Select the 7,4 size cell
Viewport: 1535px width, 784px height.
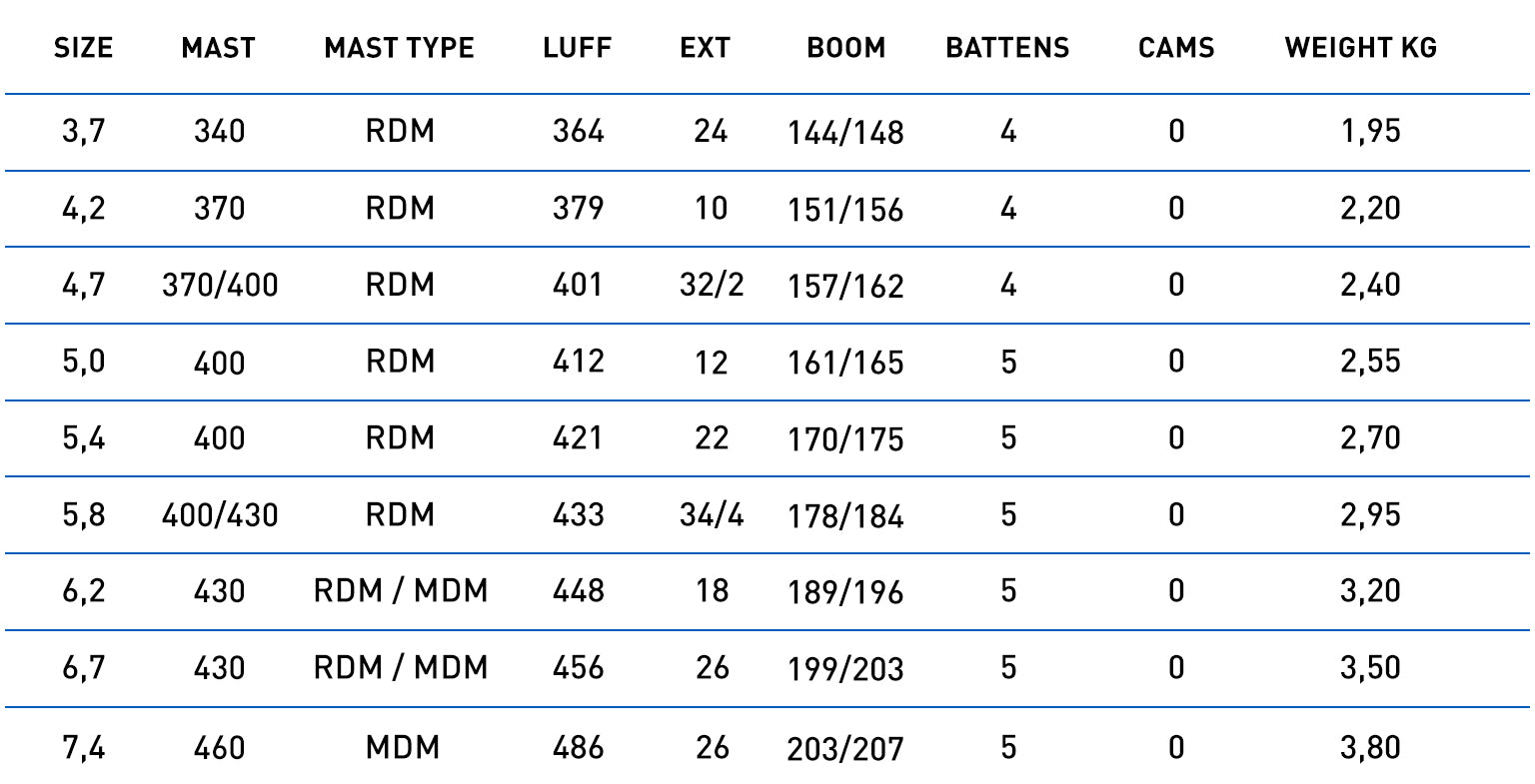coord(84,747)
